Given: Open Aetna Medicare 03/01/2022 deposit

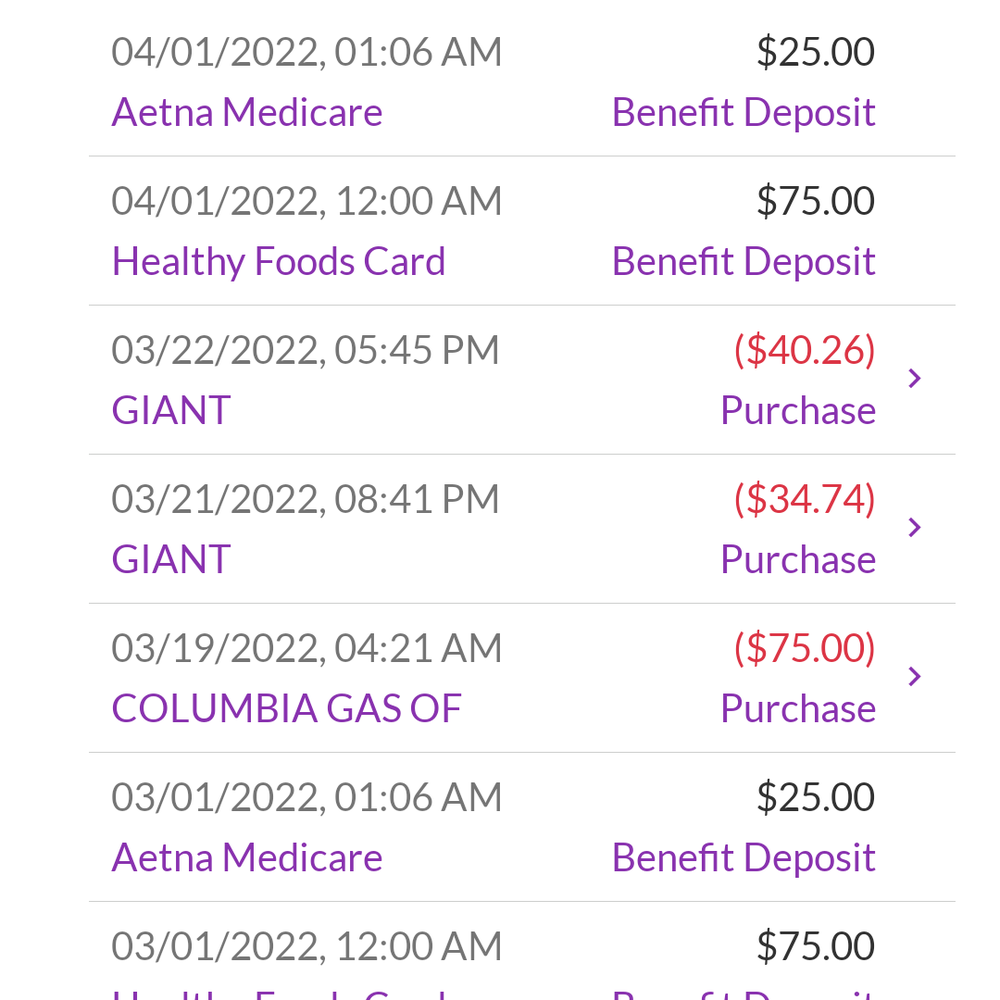Looking at the screenshot, I should click(x=522, y=827).
